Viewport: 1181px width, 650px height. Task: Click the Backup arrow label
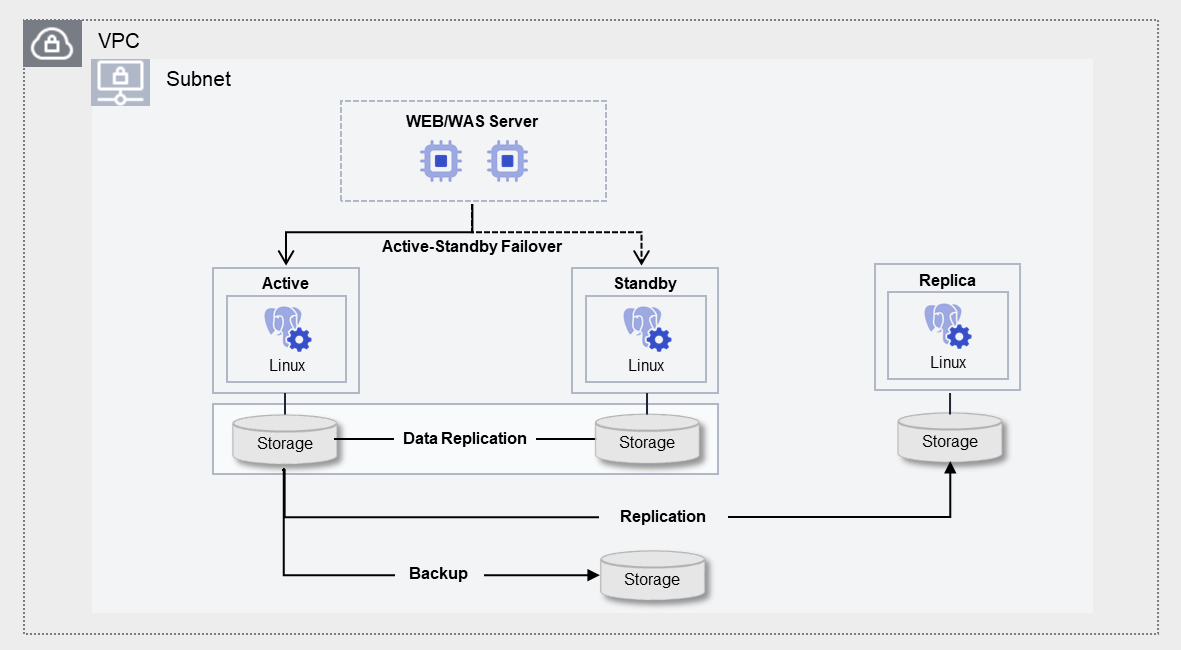[x=438, y=573]
